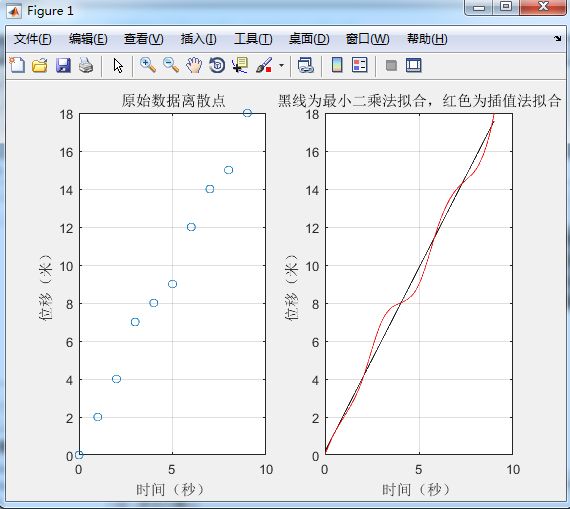This screenshot has width=570, height=509.
Task: Open the 工具(T) menu
Action: pyautogui.click(x=253, y=39)
